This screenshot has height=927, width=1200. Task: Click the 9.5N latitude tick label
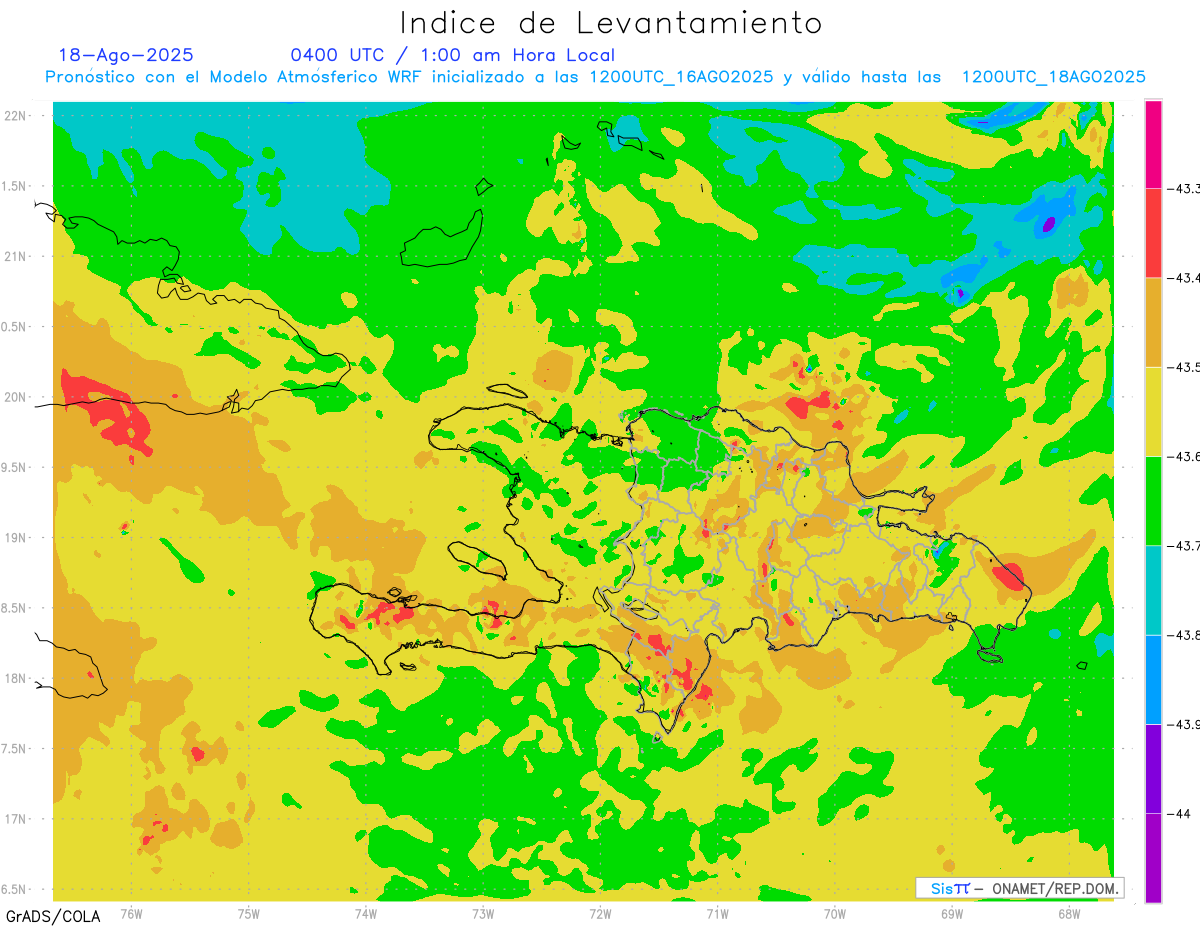(15, 467)
